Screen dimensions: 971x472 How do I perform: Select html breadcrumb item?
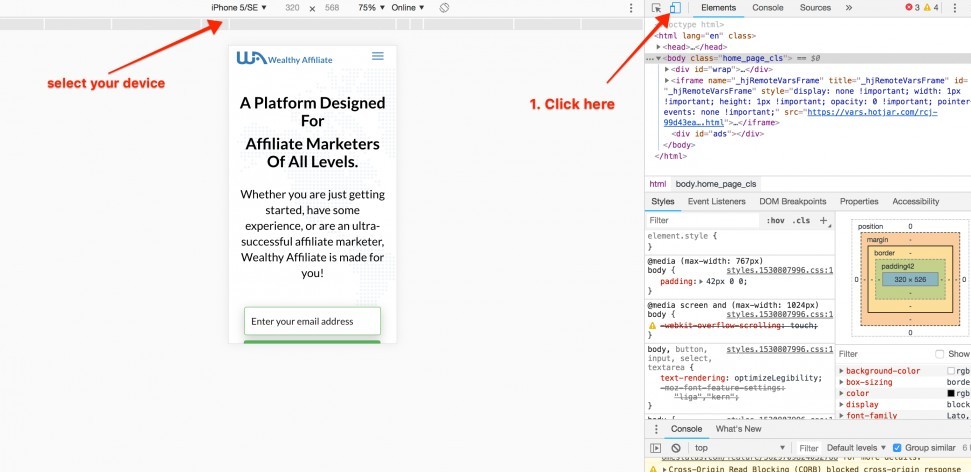(x=658, y=184)
